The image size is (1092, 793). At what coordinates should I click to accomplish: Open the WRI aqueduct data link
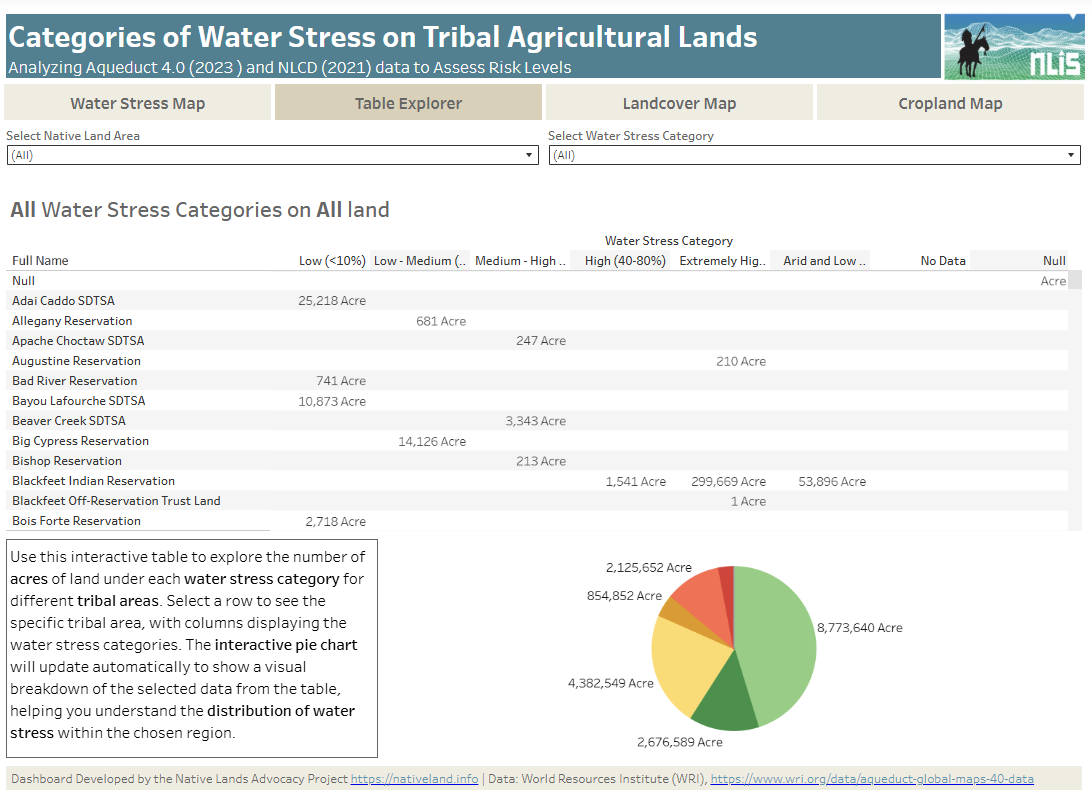(x=872, y=778)
